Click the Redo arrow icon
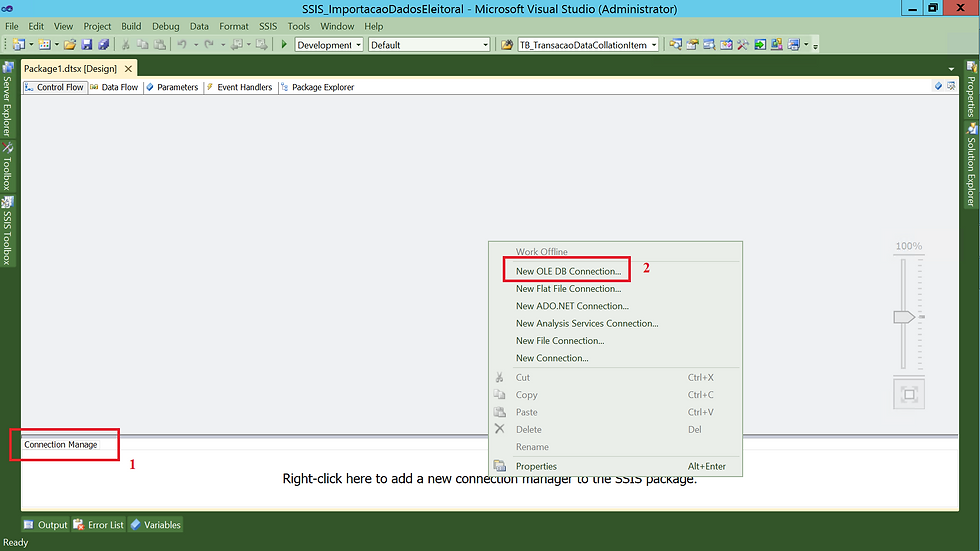Screen dimensions: 980x551 tap(209, 44)
